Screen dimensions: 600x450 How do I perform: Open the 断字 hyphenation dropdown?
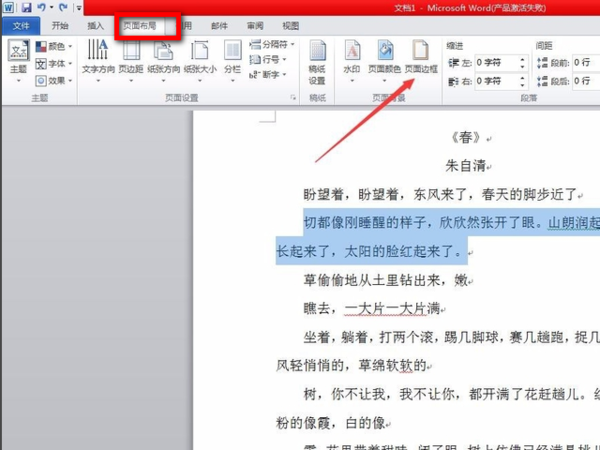point(268,75)
